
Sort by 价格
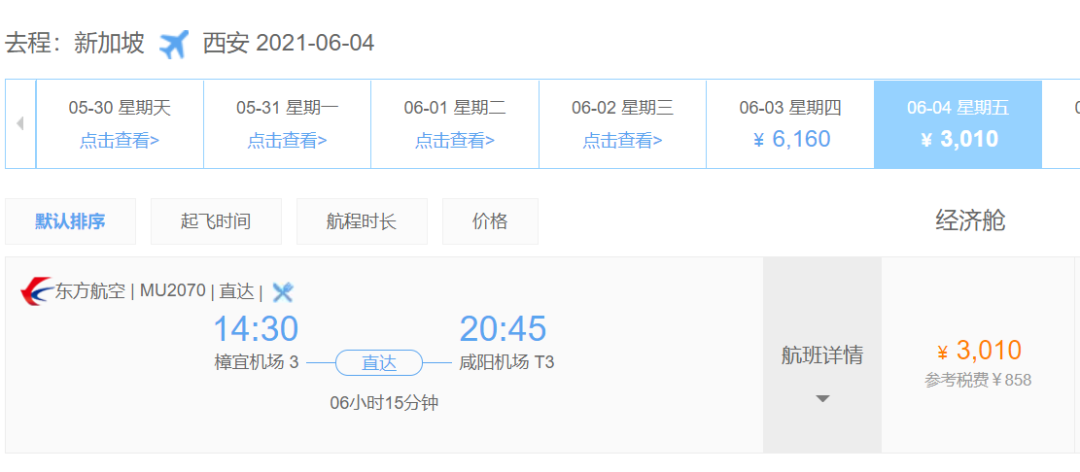[x=490, y=221]
